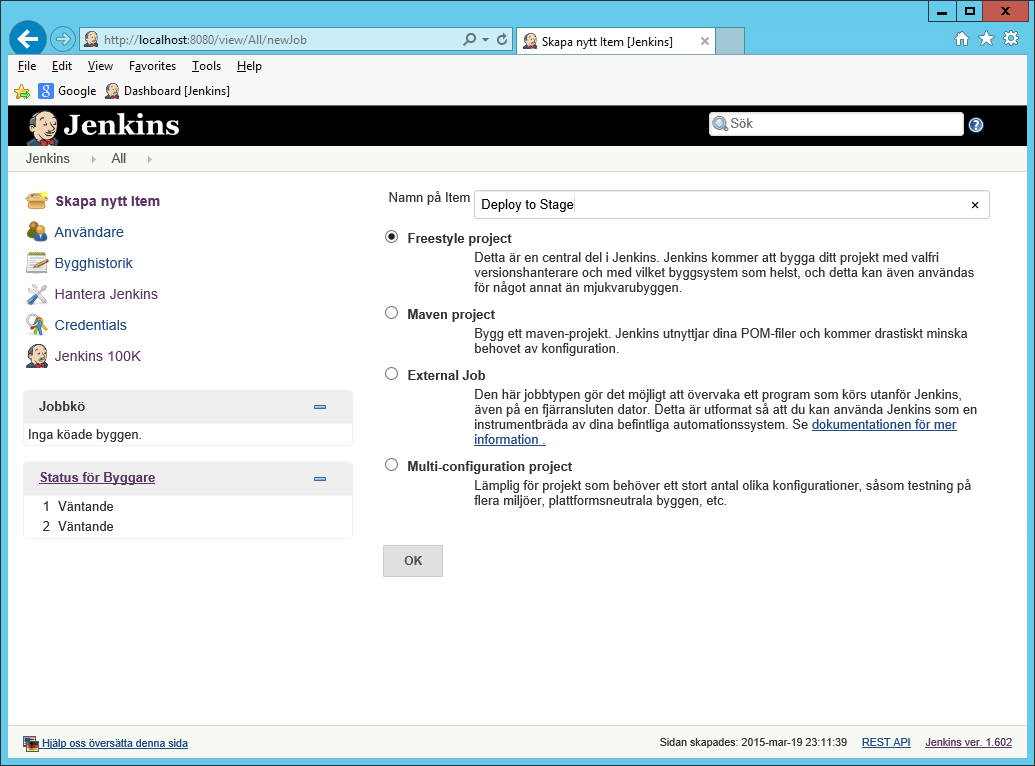Open the Edit menu

point(62,66)
